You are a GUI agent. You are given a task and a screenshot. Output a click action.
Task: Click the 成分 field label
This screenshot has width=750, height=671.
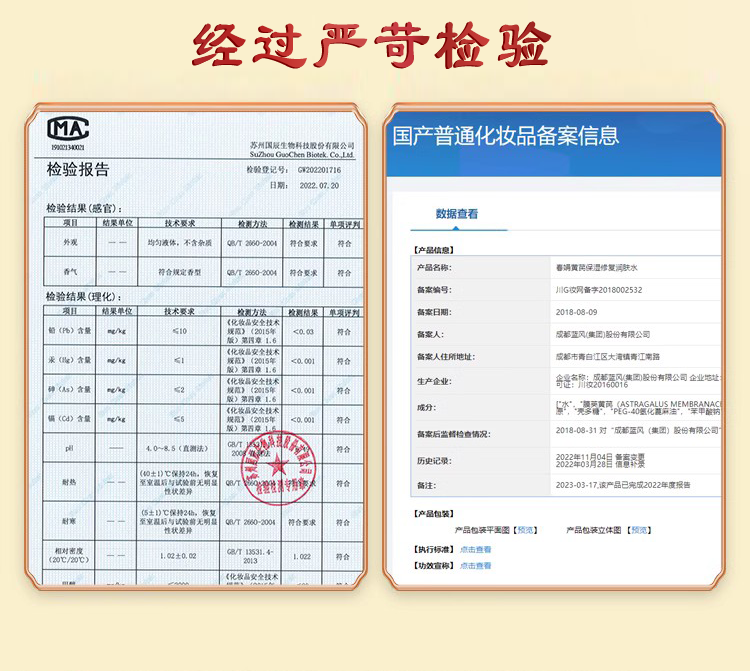[426, 407]
